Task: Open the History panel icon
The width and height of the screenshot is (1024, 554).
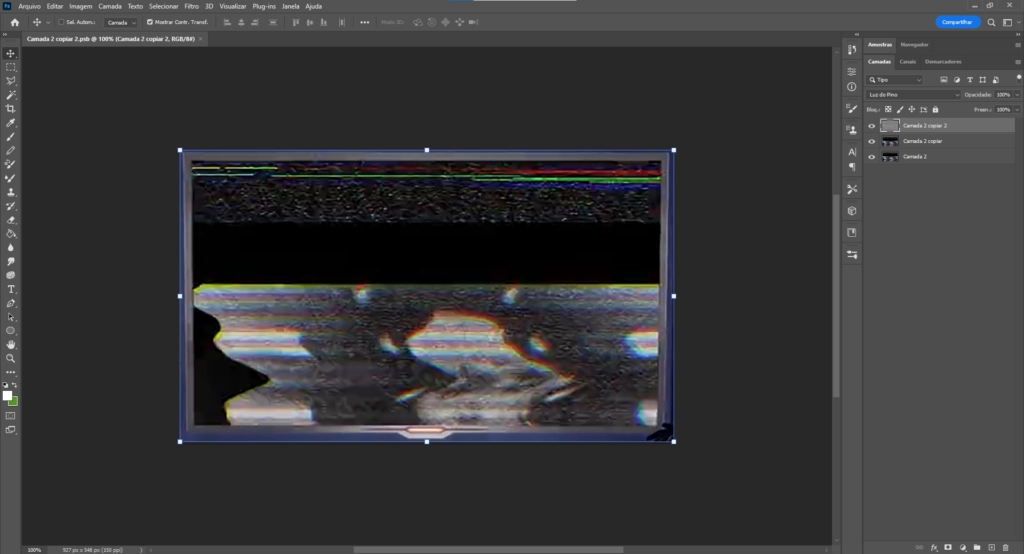Action: [852, 49]
